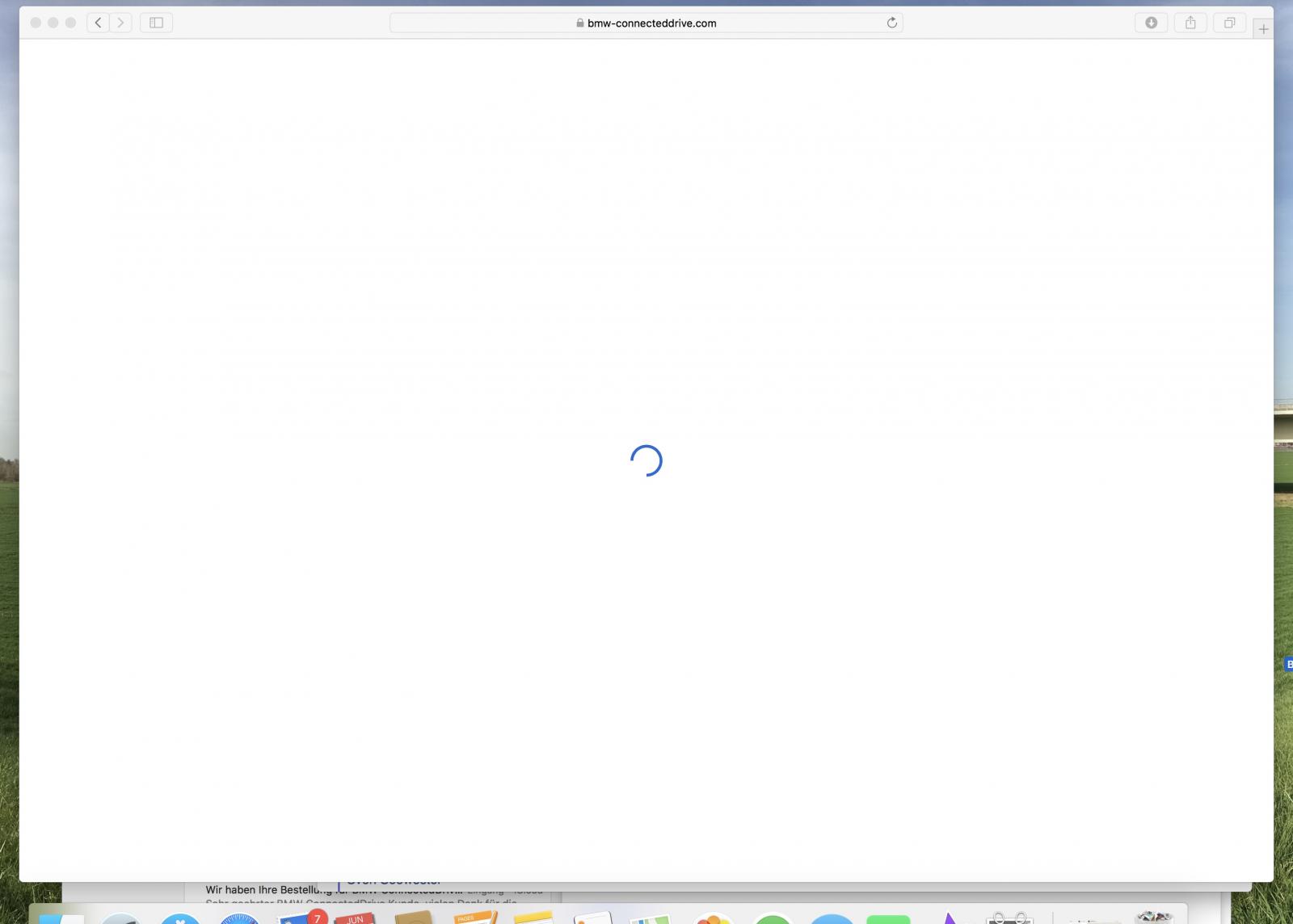Go back to the previous page

(x=98, y=23)
